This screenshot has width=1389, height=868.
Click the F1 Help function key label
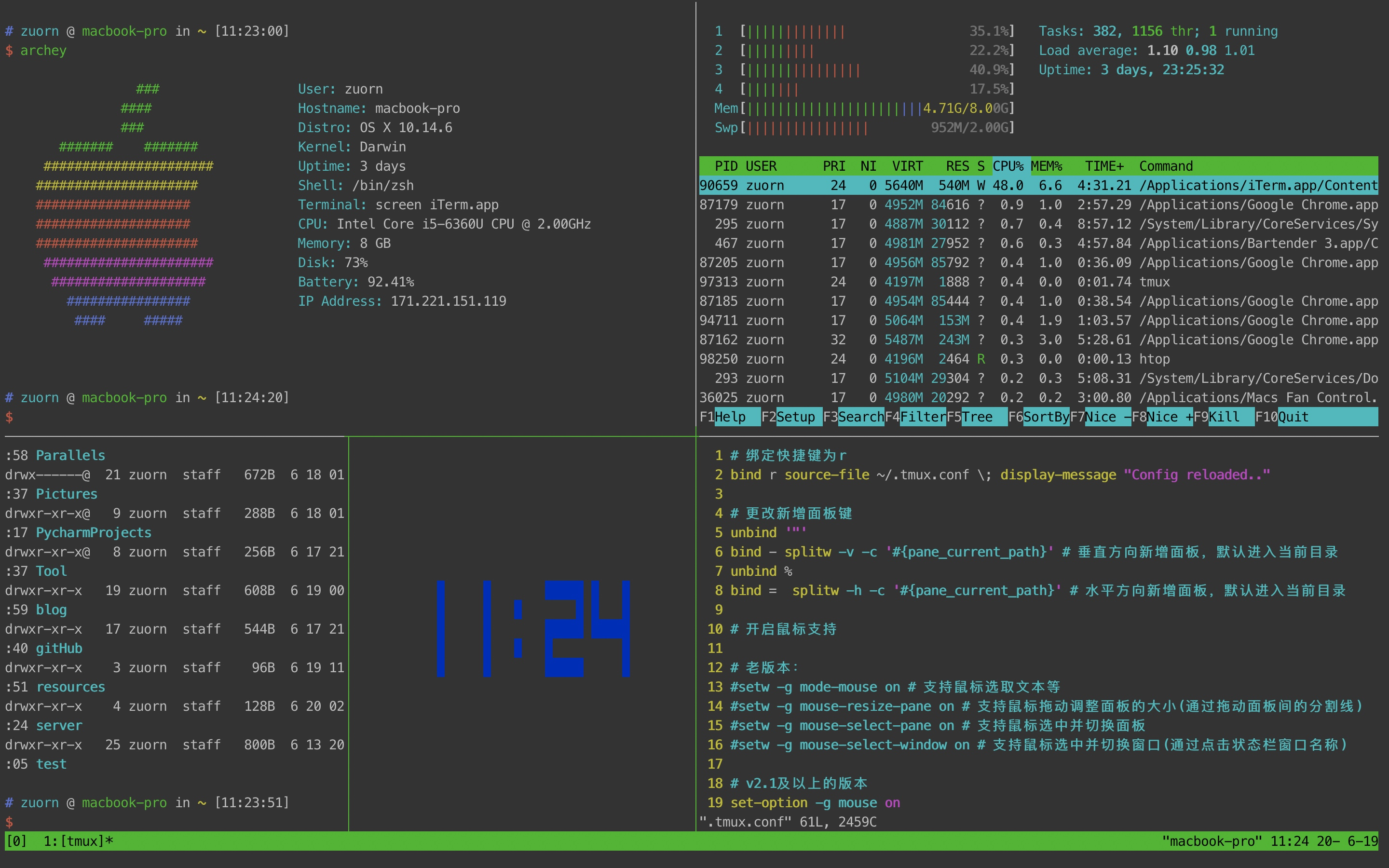730,417
